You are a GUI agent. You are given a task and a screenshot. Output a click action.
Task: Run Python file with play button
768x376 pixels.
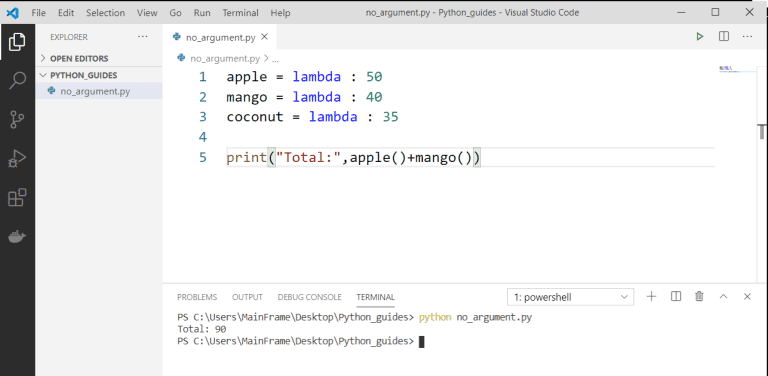[700, 37]
